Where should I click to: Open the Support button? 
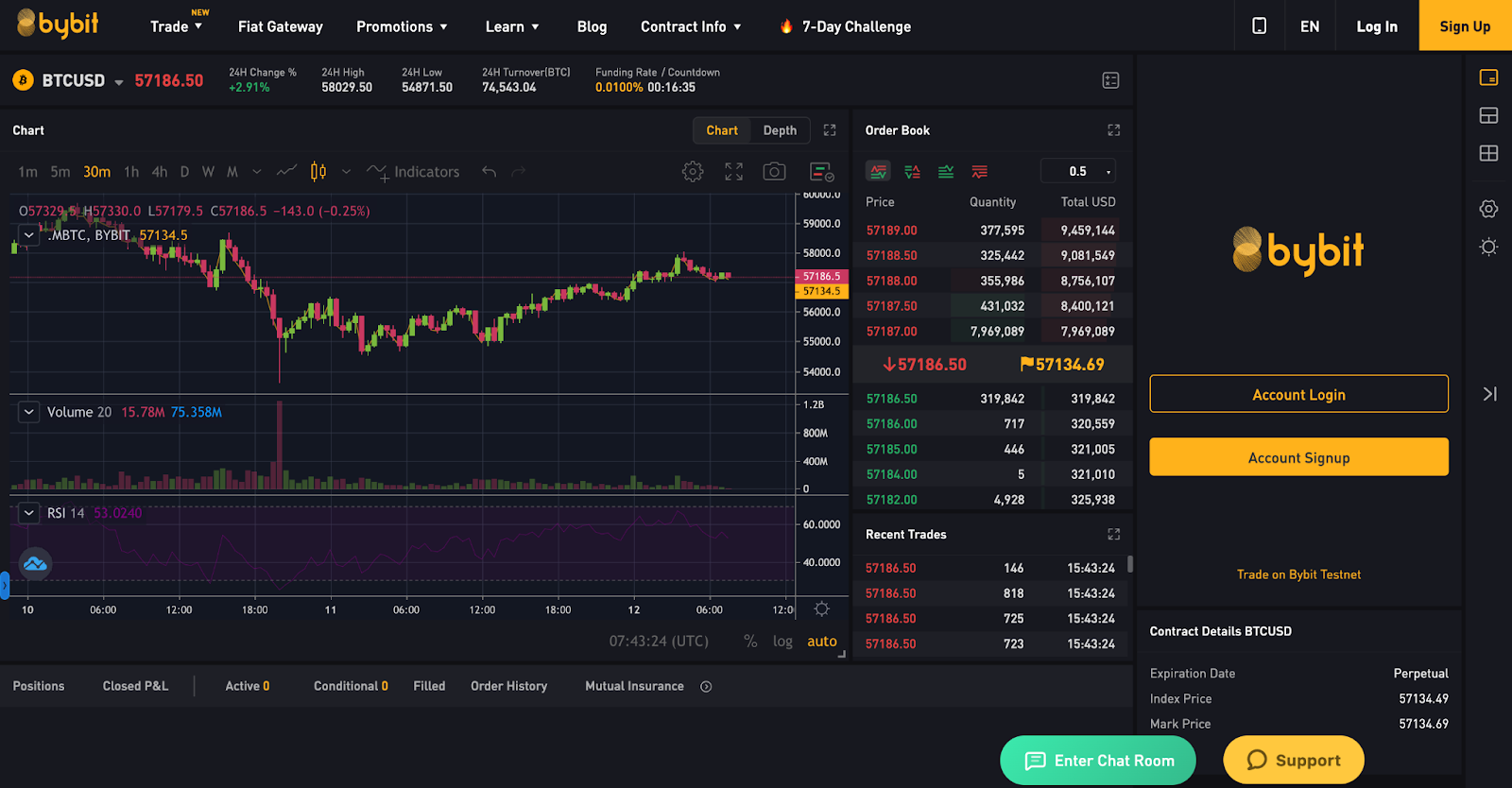click(x=1294, y=761)
